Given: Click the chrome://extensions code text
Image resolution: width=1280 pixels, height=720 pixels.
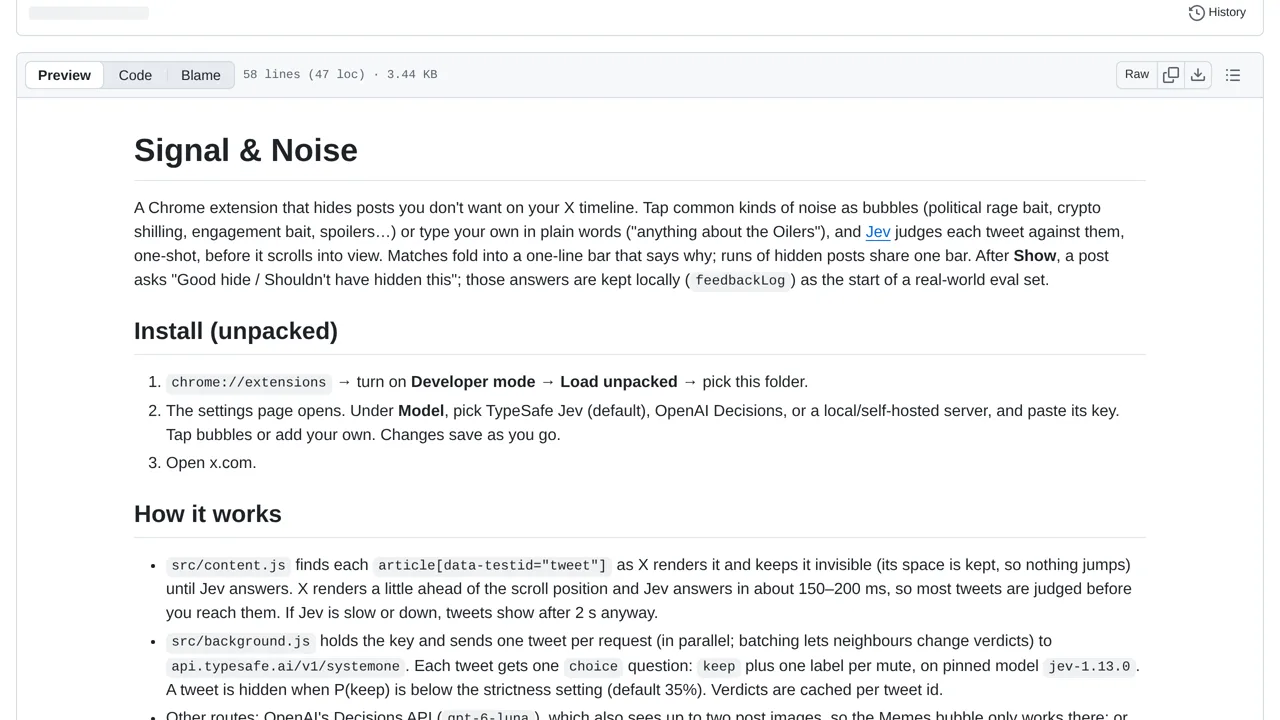Looking at the screenshot, I should point(249,383).
